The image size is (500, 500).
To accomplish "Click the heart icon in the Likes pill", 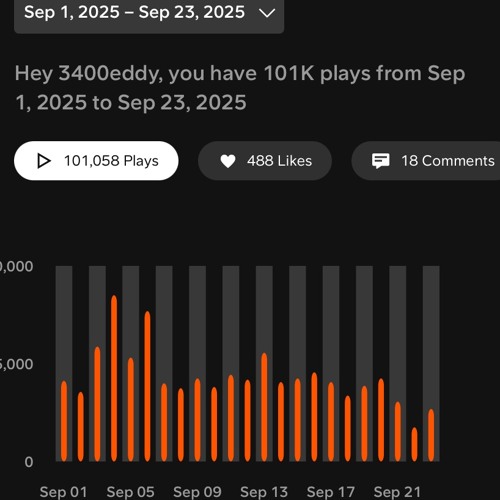I will click(x=228, y=161).
